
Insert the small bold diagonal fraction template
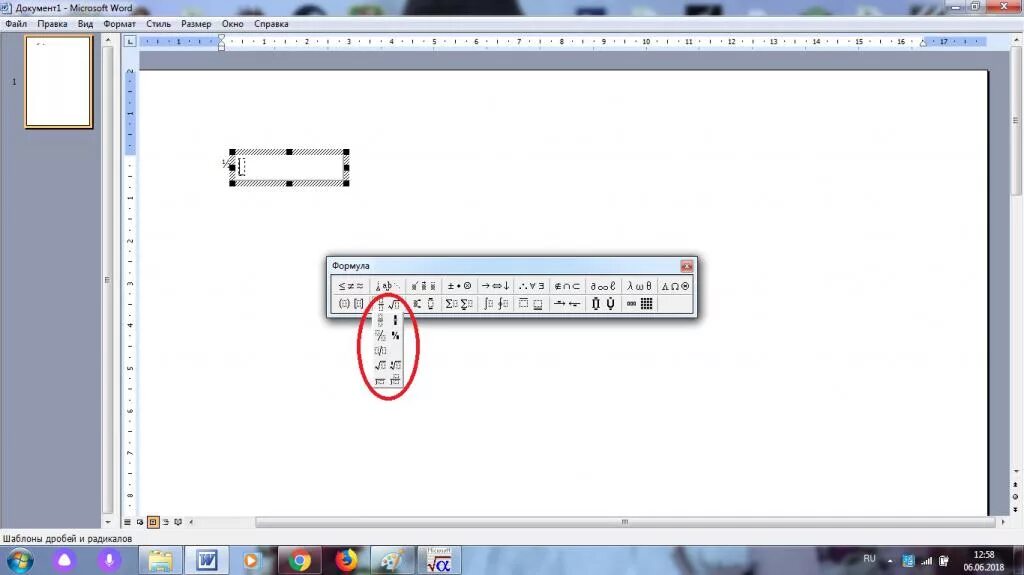coord(395,335)
